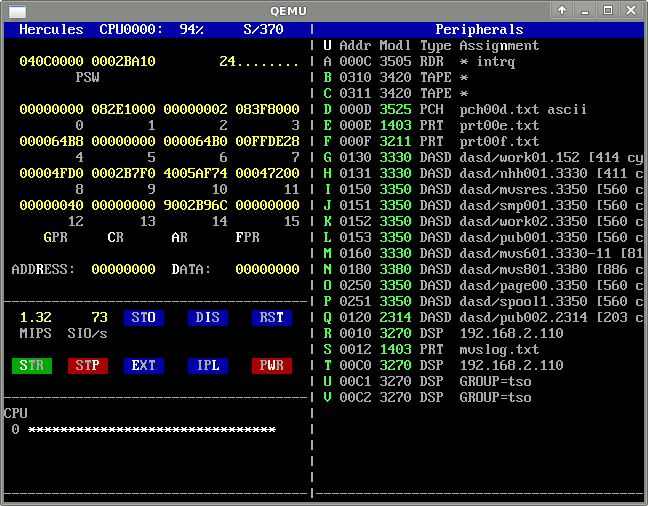
Task: Click the dasd/spool1.3350 assignment
Action: tap(523, 301)
